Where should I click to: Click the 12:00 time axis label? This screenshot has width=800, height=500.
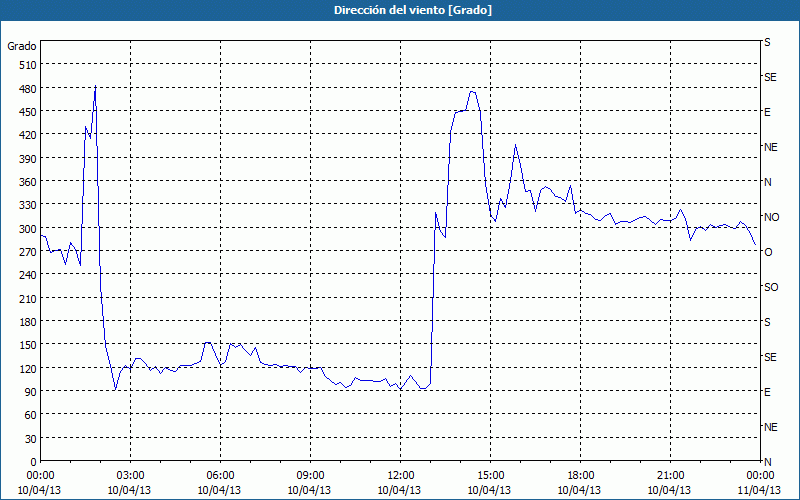pyautogui.click(x=401, y=476)
